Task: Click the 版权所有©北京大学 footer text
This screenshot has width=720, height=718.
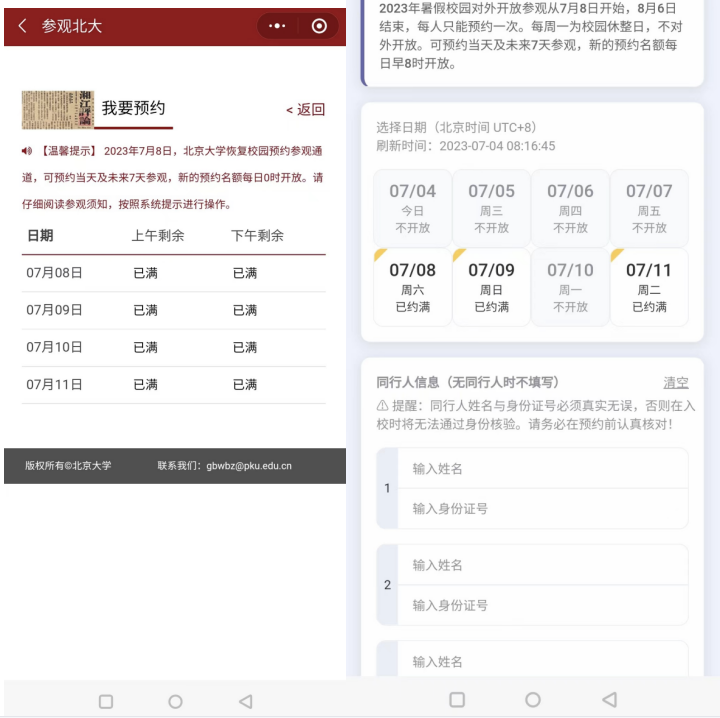Action: [x=68, y=466]
